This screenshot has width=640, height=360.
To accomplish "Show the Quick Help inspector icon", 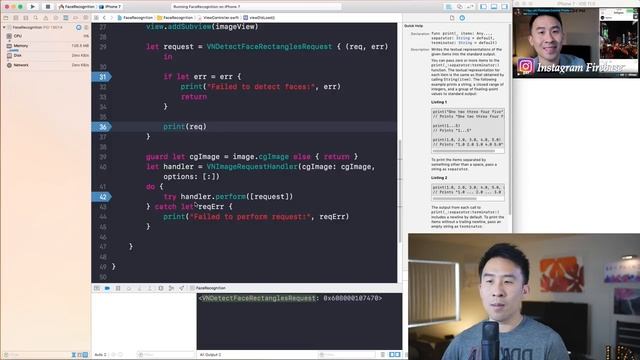I will 462,18.
